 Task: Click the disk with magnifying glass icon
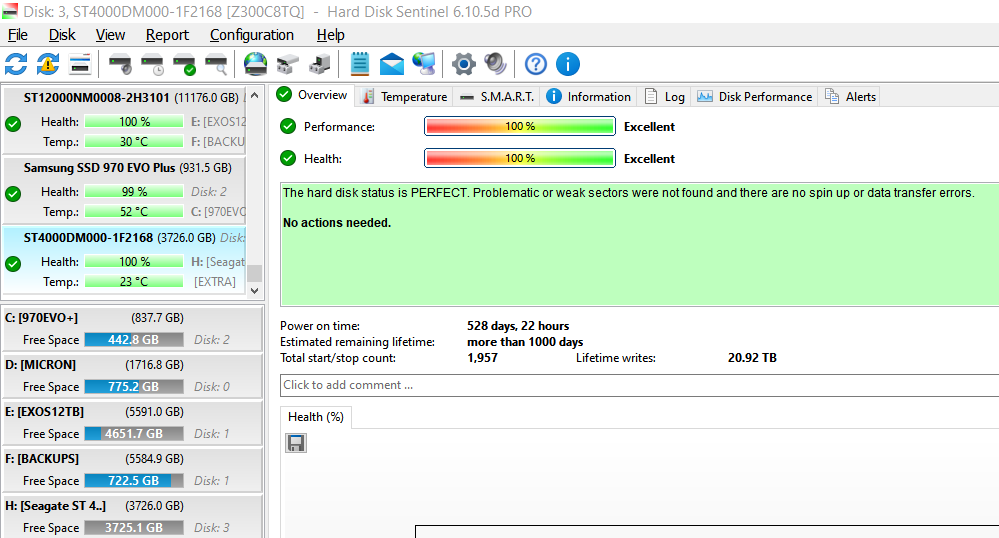[216, 64]
